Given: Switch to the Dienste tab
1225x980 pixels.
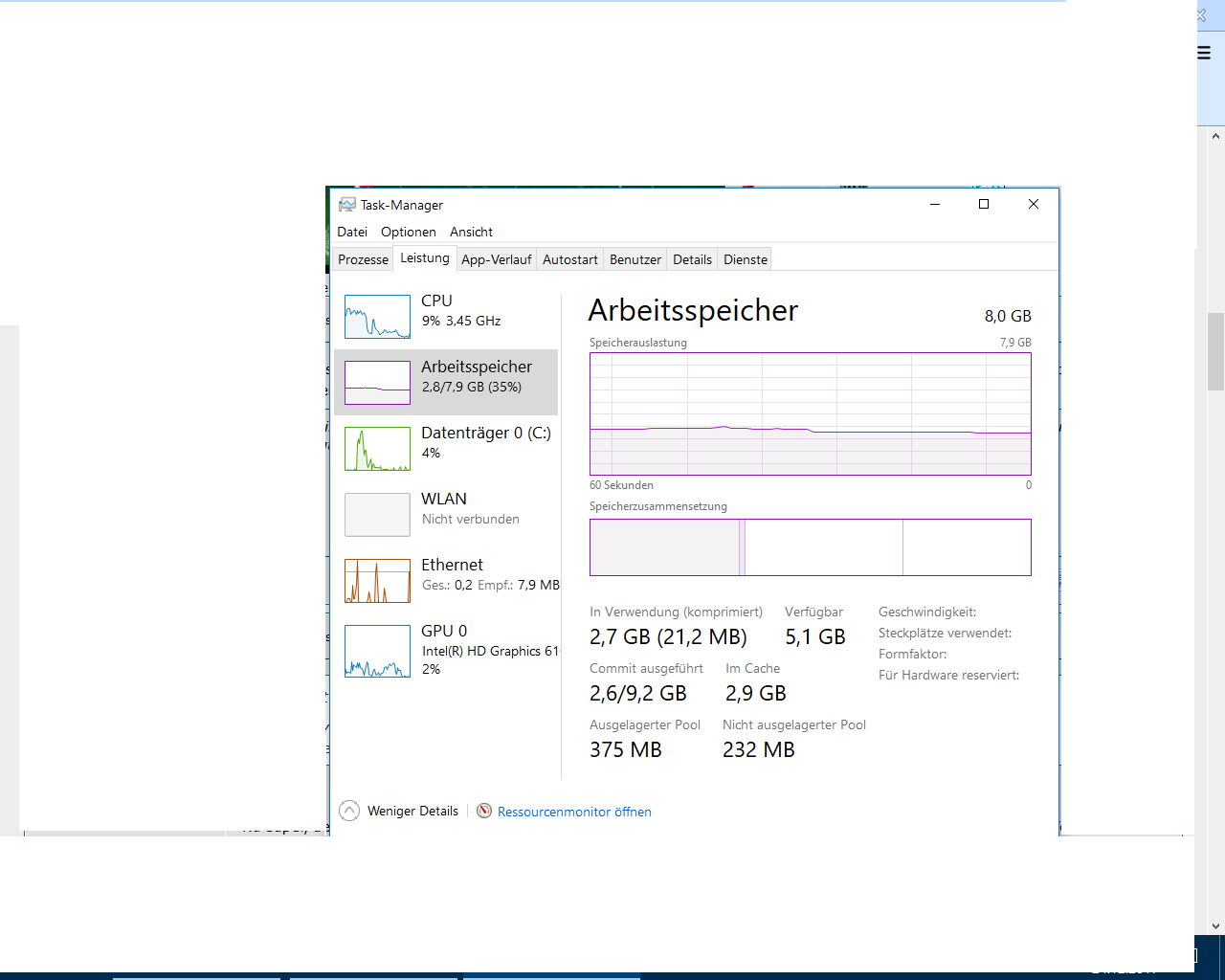Looking at the screenshot, I should click(x=746, y=259).
